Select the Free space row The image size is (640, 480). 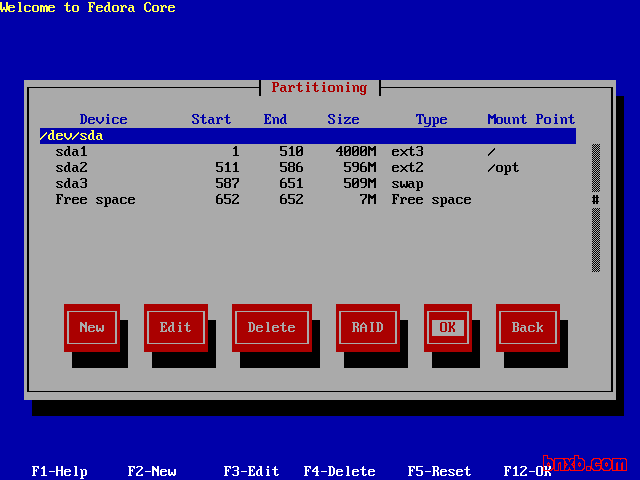point(307,199)
